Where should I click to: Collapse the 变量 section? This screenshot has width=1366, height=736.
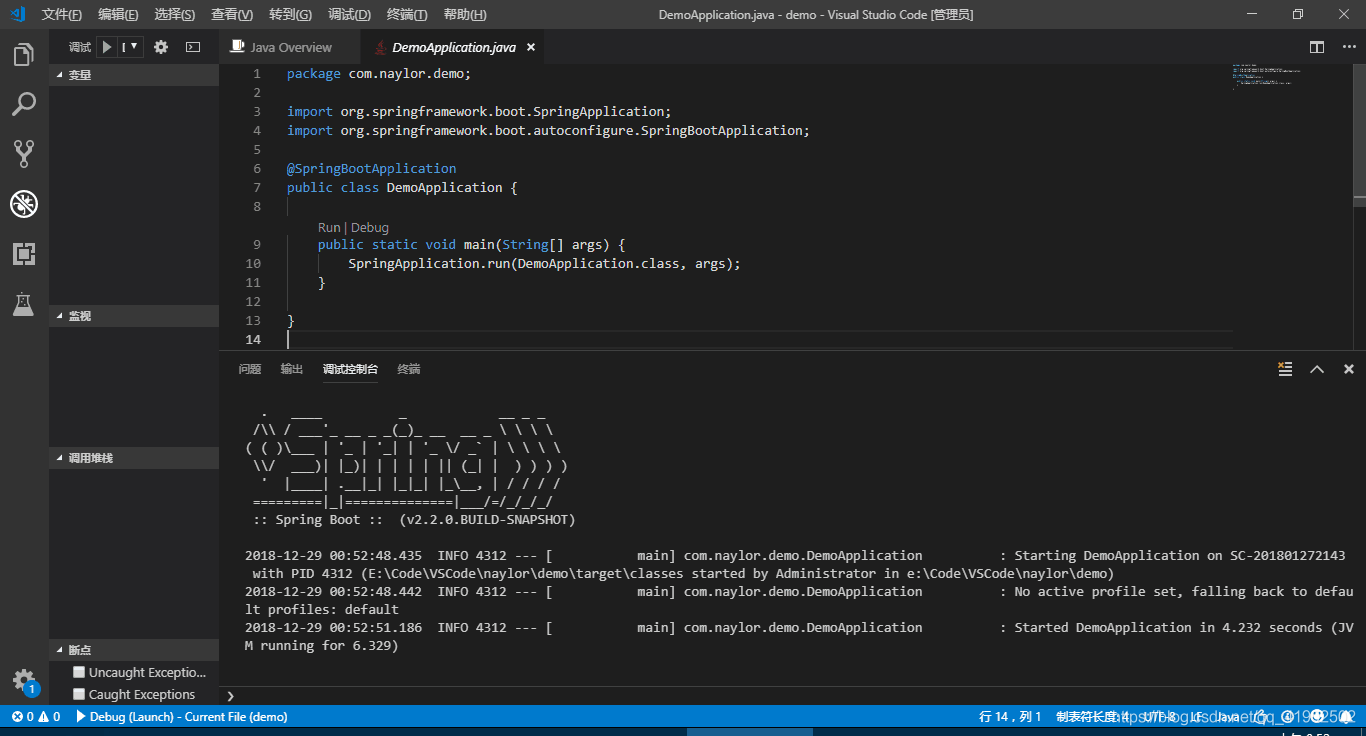pos(134,74)
